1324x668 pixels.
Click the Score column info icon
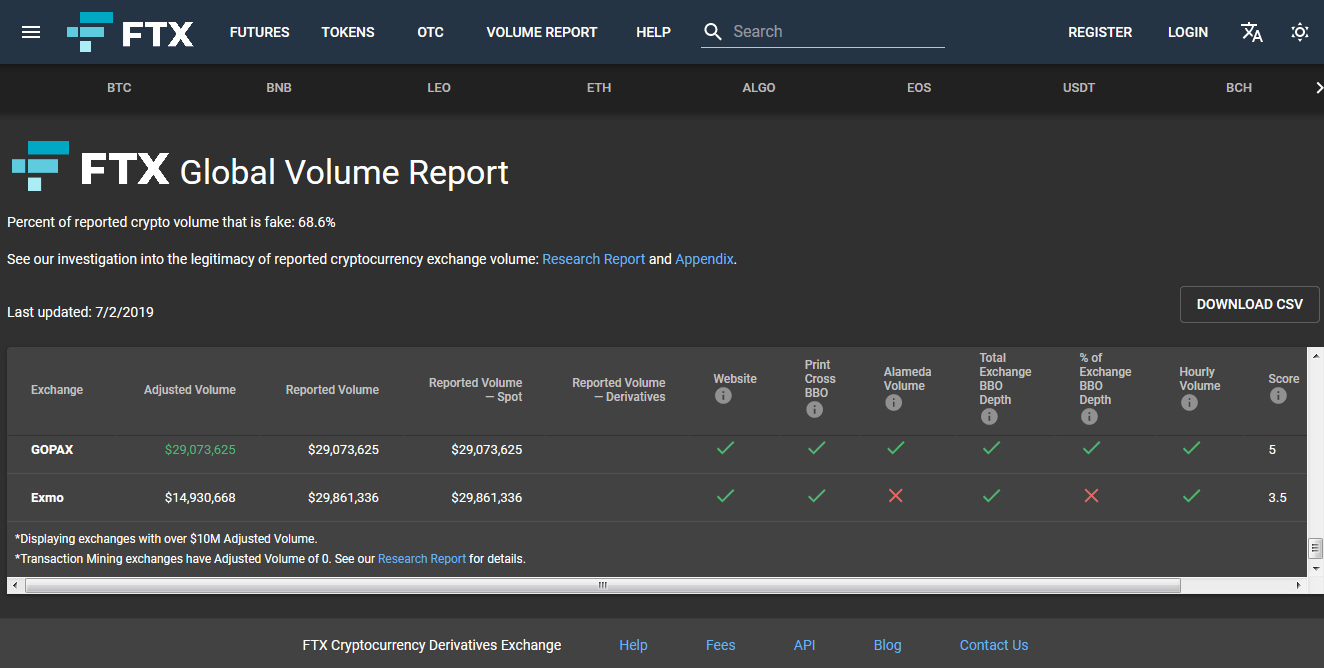1278,394
